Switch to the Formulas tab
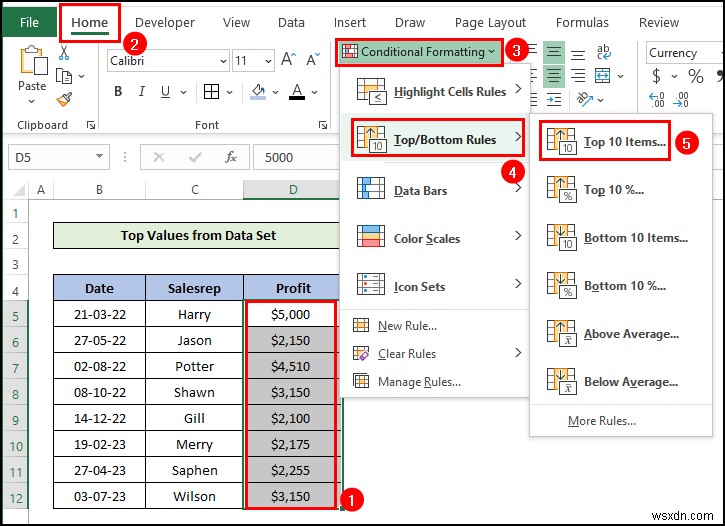 pos(582,22)
